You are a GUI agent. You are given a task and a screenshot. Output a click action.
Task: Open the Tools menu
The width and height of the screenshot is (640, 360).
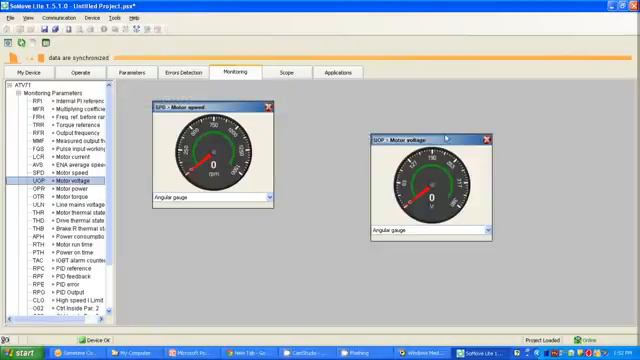[115, 18]
